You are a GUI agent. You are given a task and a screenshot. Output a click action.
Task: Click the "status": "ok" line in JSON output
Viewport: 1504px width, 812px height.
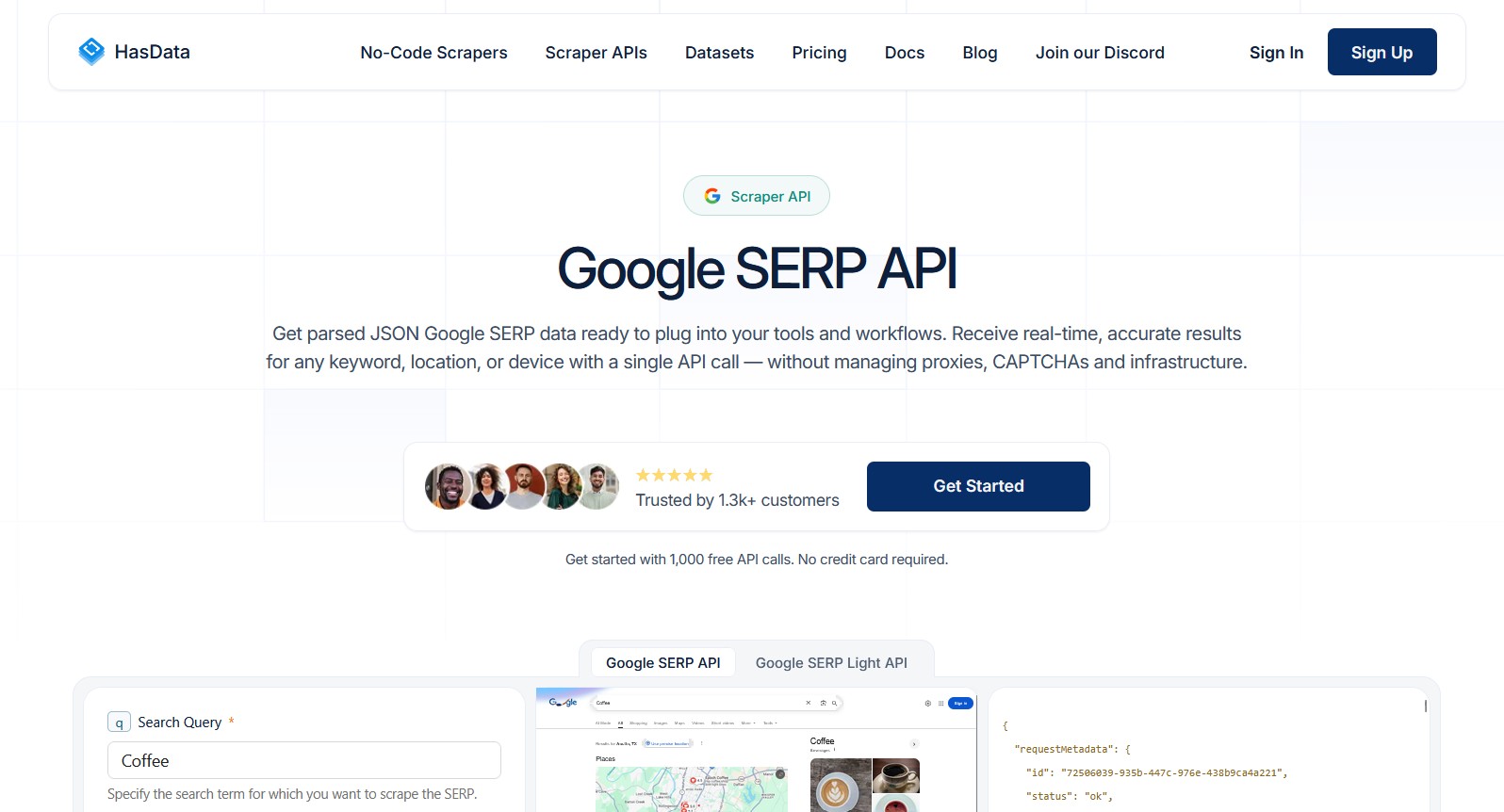click(1070, 796)
